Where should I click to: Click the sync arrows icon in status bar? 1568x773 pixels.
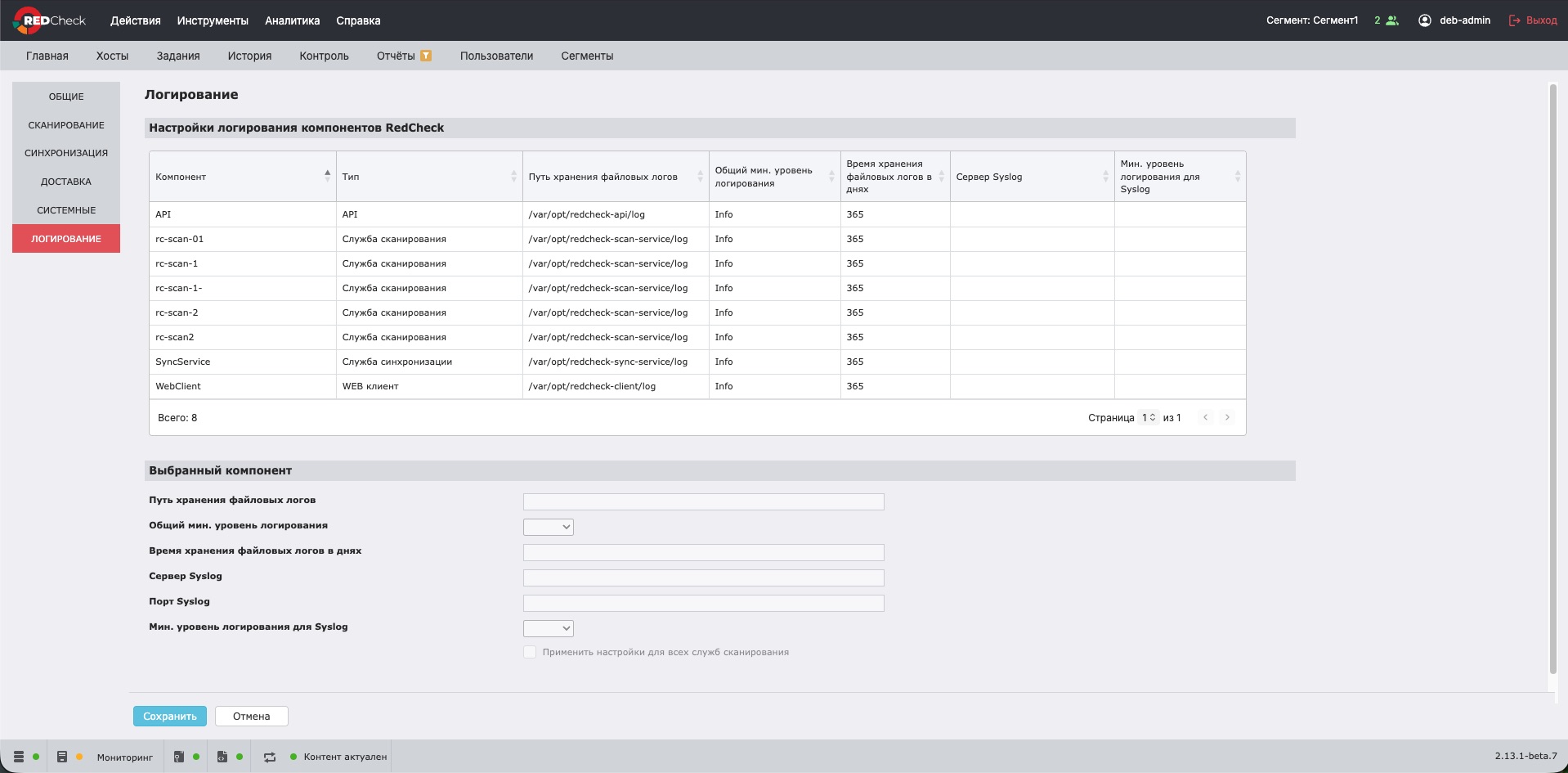coord(270,757)
